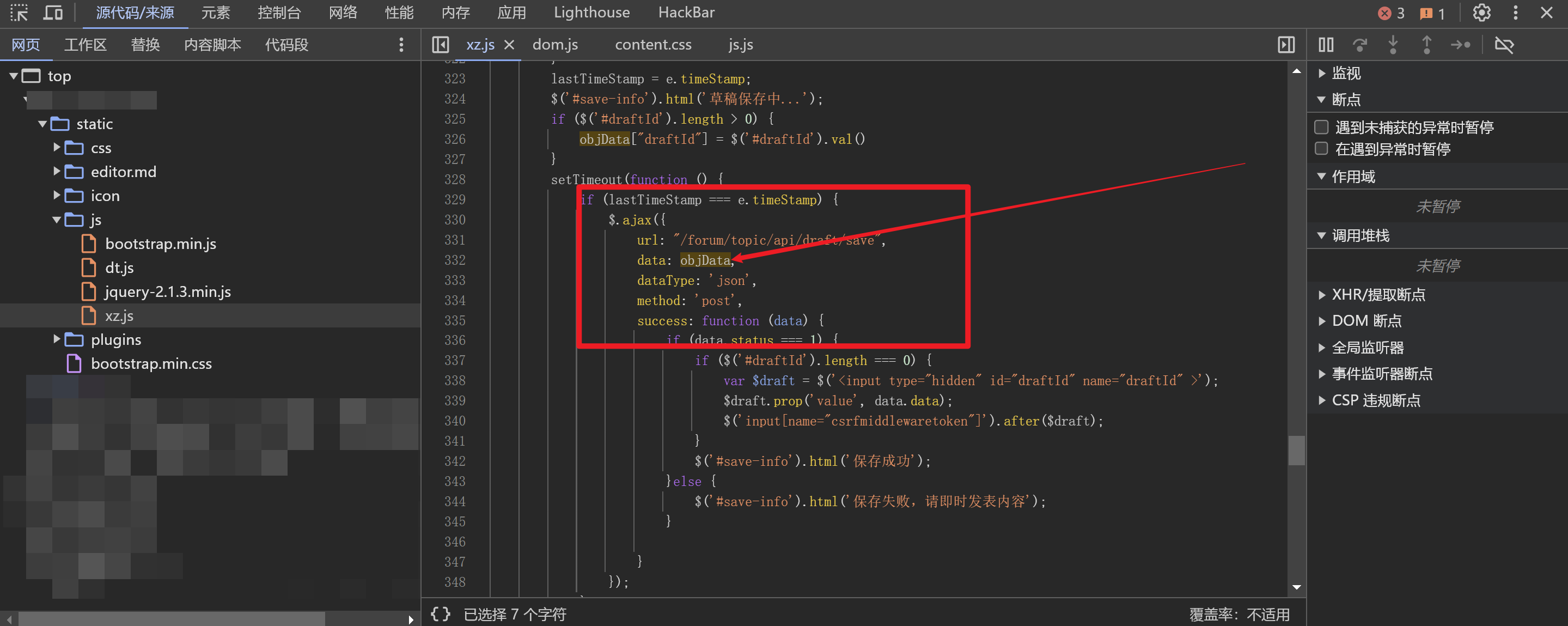Hide the navigator sidebar
The width and height of the screenshot is (1568, 626).
click(x=441, y=45)
